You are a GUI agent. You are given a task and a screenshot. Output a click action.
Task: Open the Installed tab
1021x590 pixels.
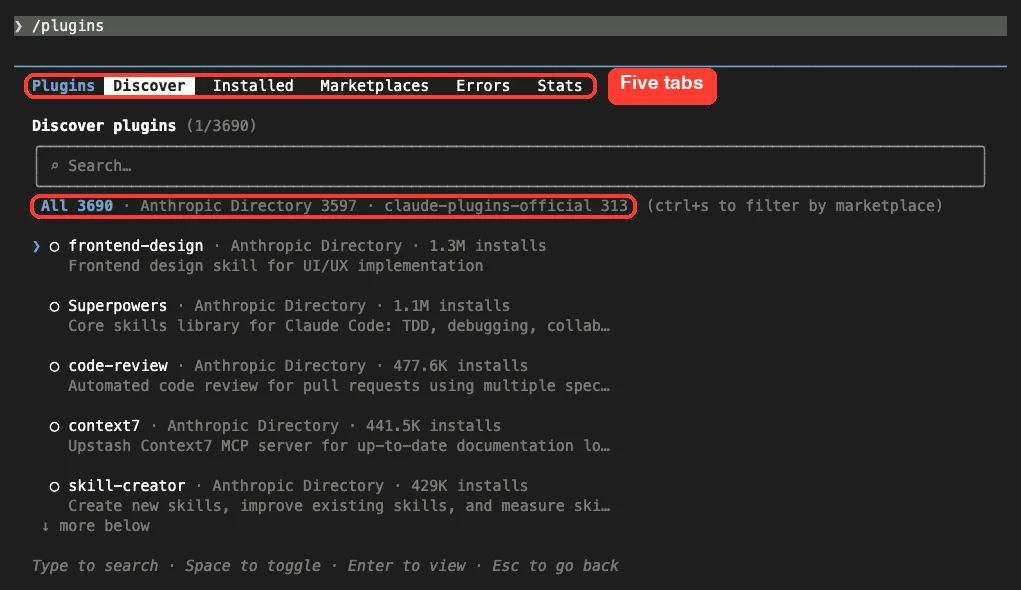click(253, 85)
